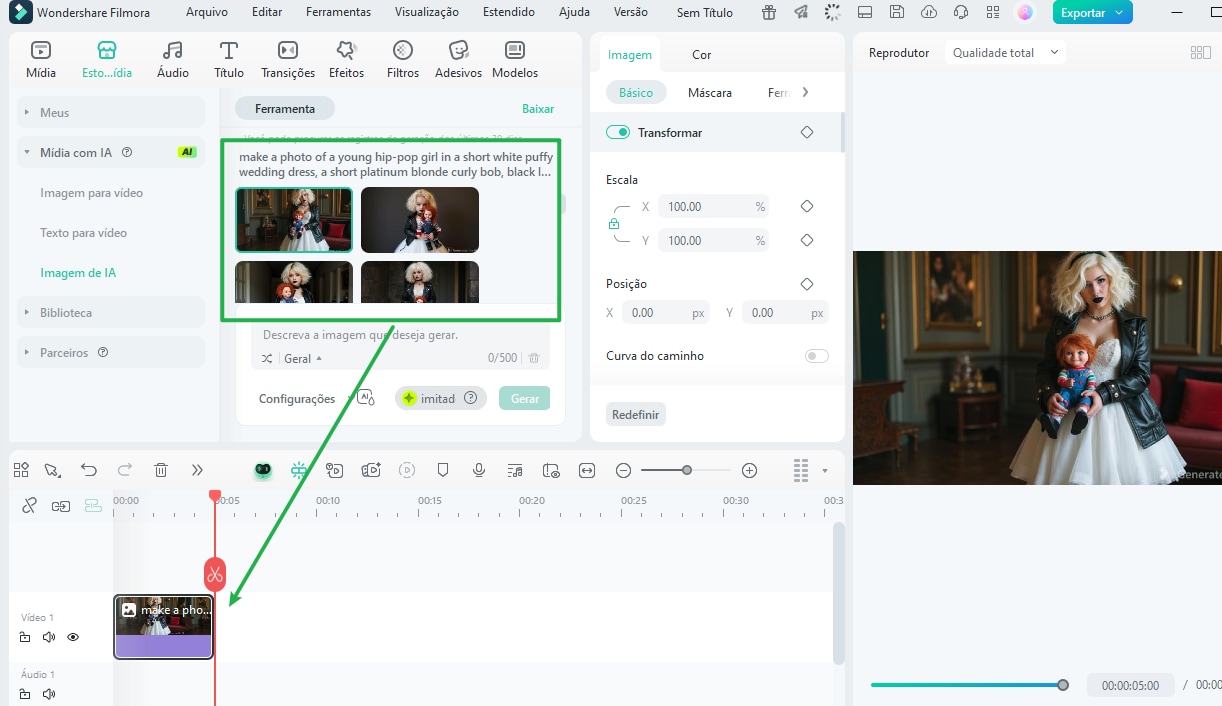This screenshot has width=1222, height=706.
Task: Enable the Curva do caminho toggle
Action: [816, 356]
